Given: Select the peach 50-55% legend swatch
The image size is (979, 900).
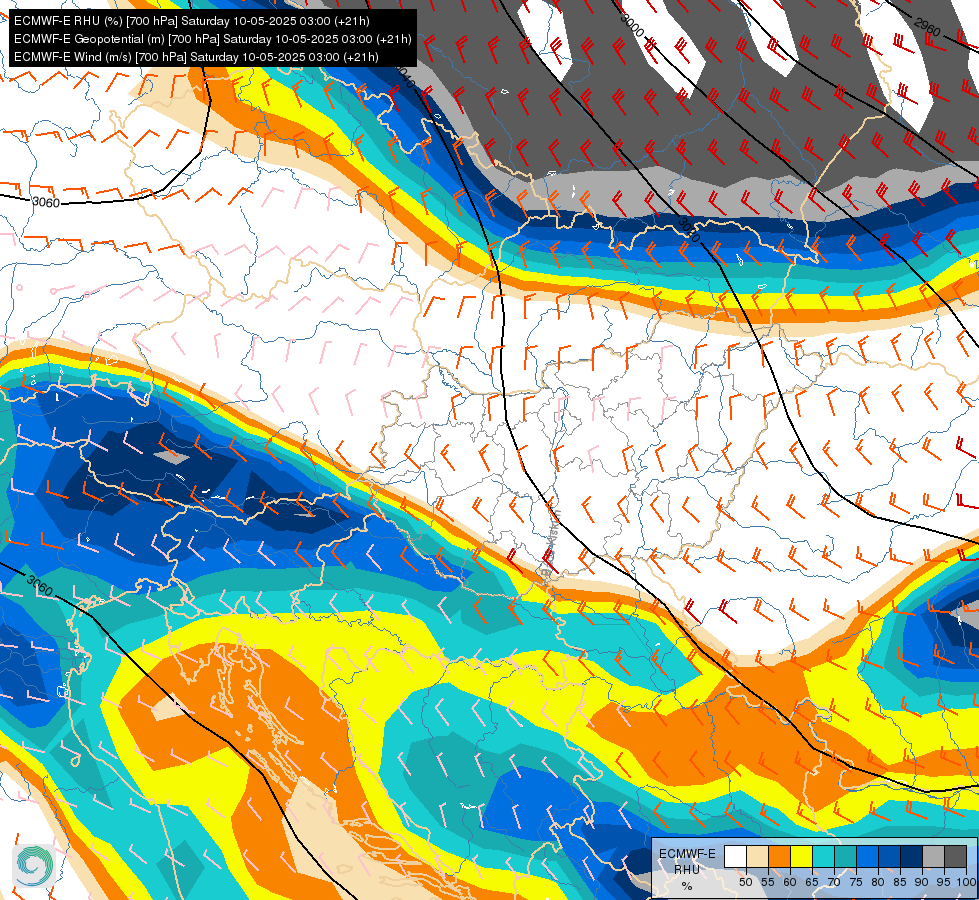Looking at the screenshot, I should (x=757, y=857).
